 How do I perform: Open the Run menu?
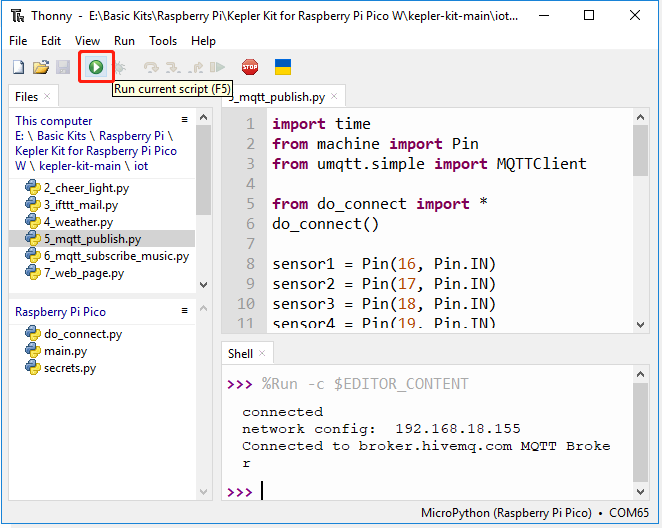click(x=124, y=41)
